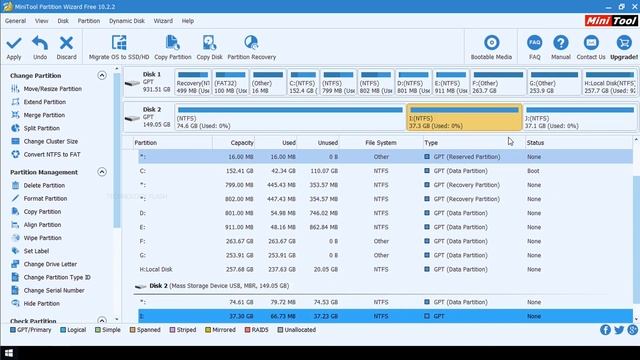Open the Partition menu
The width and height of the screenshot is (640, 360).
tap(89, 21)
